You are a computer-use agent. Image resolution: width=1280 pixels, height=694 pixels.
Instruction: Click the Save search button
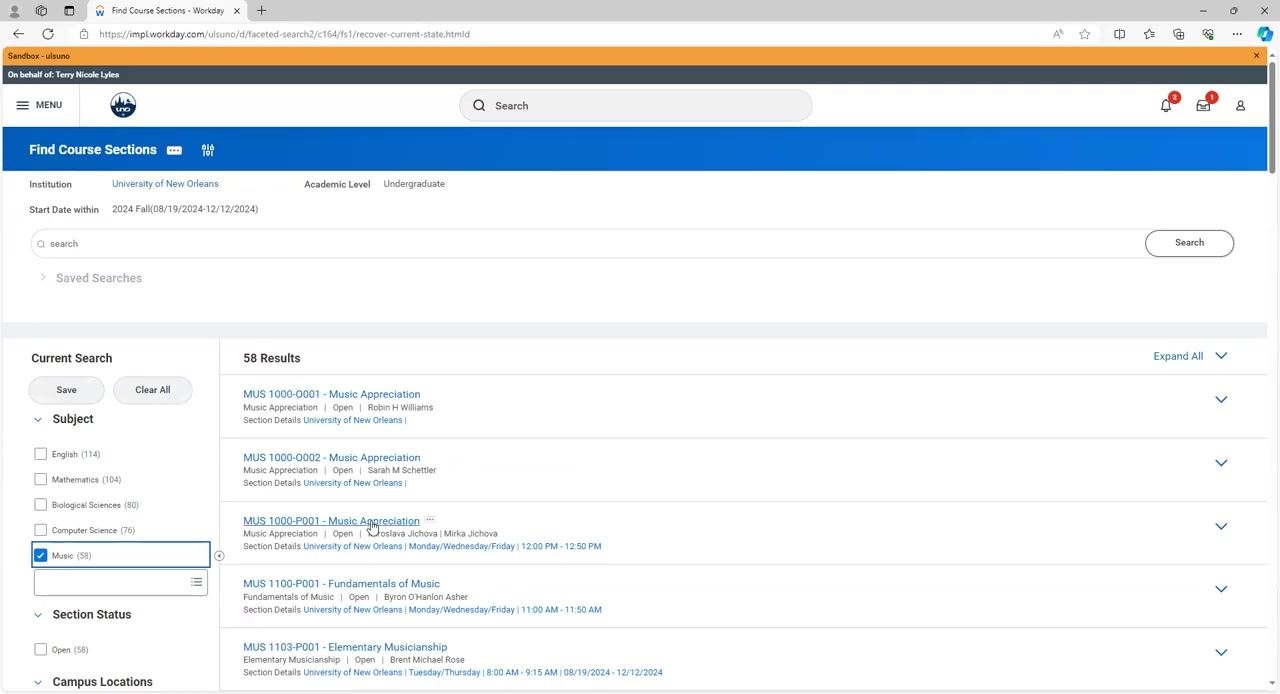point(66,390)
